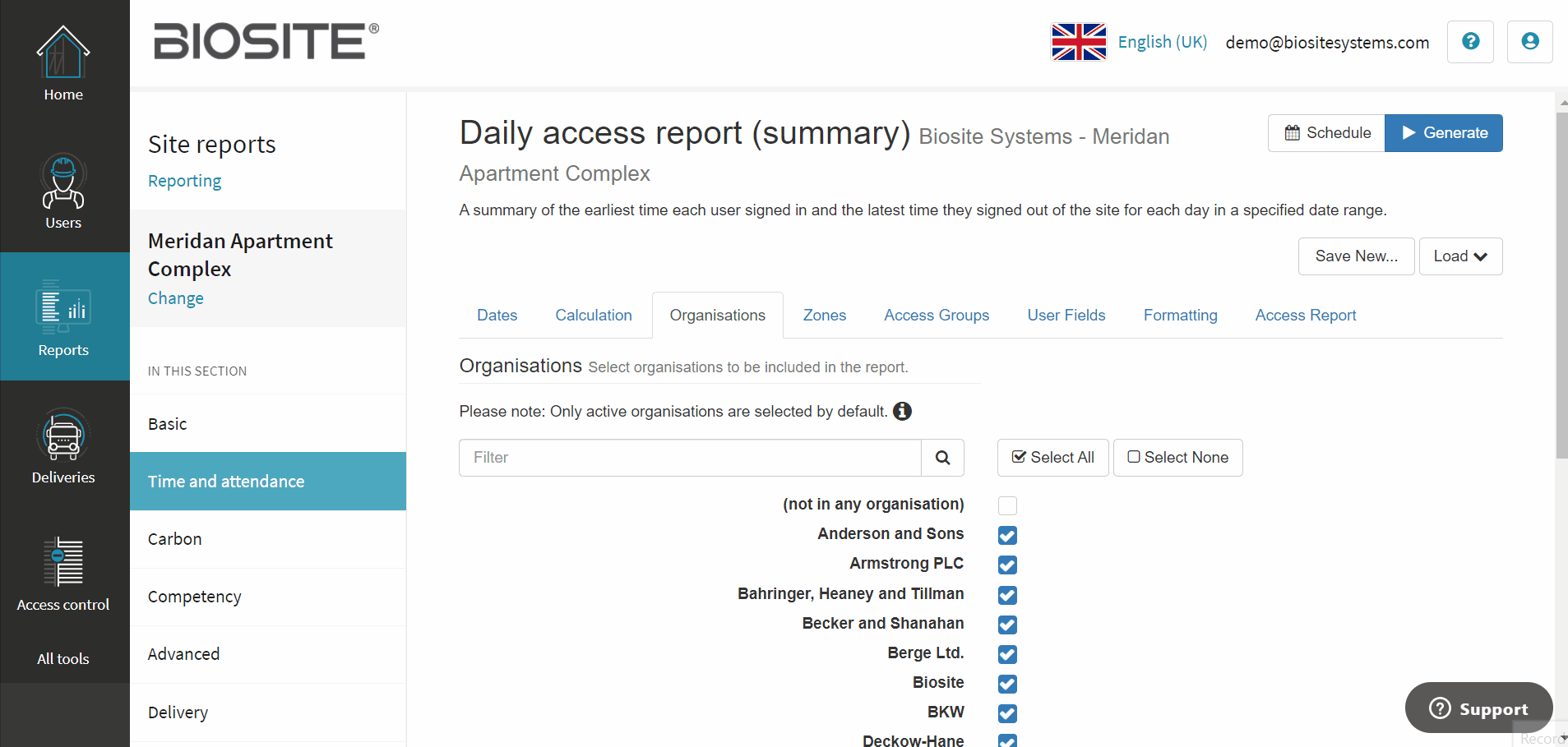This screenshot has width=1568, height=747.
Task: Generate the report
Action: click(x=1444, y=133)
